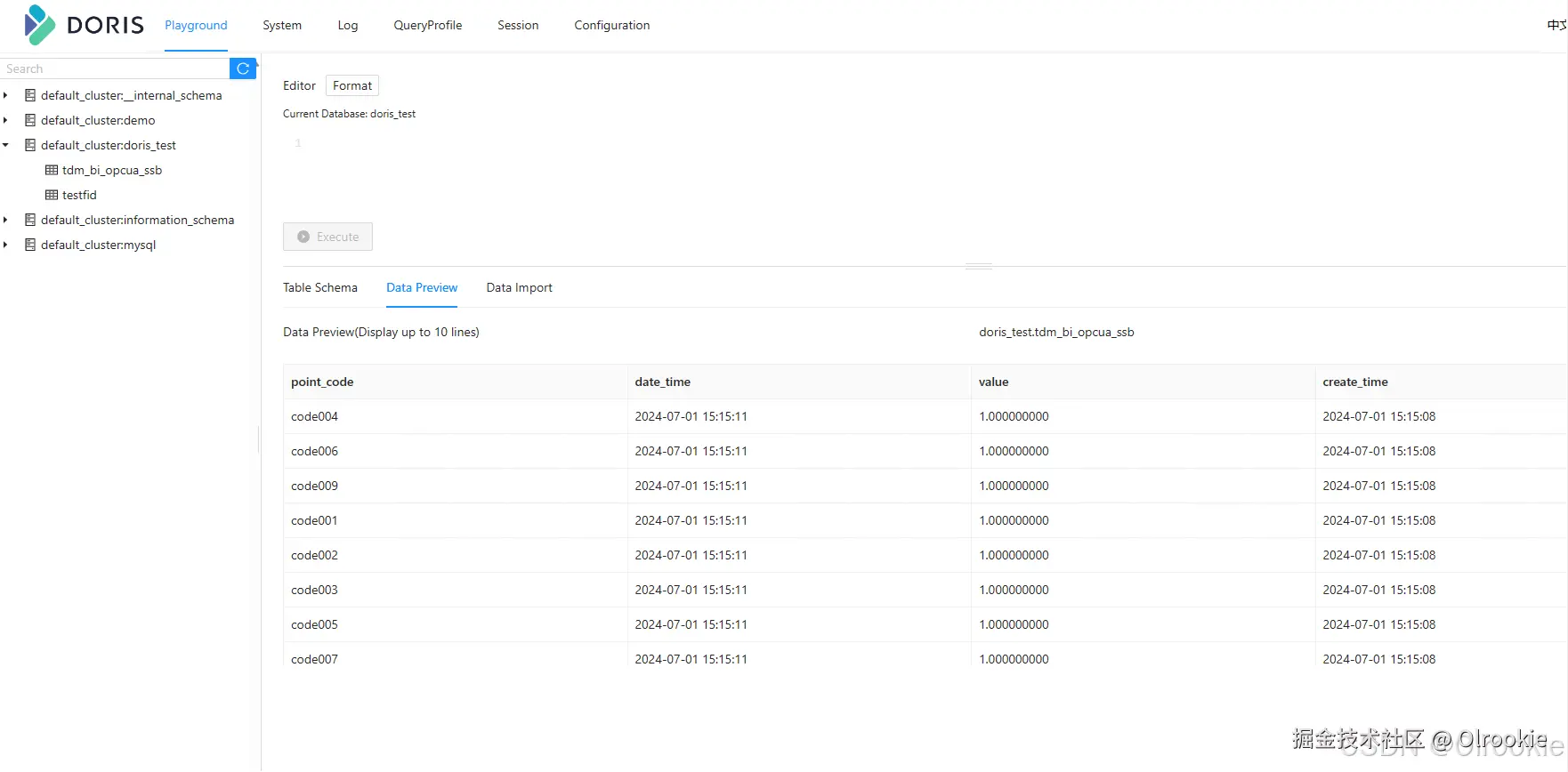Click the table icon of tdm_bi_opcua_ssb
The width and height of the screenshot is (1568, 772).
52,170
